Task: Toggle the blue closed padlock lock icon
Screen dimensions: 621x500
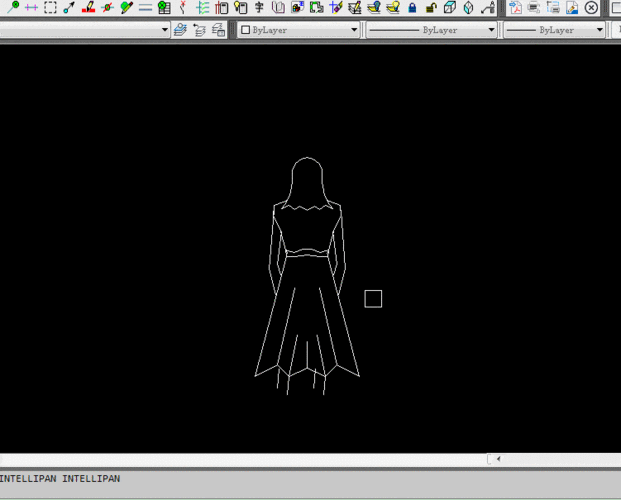Action: (x=412, y=8)
